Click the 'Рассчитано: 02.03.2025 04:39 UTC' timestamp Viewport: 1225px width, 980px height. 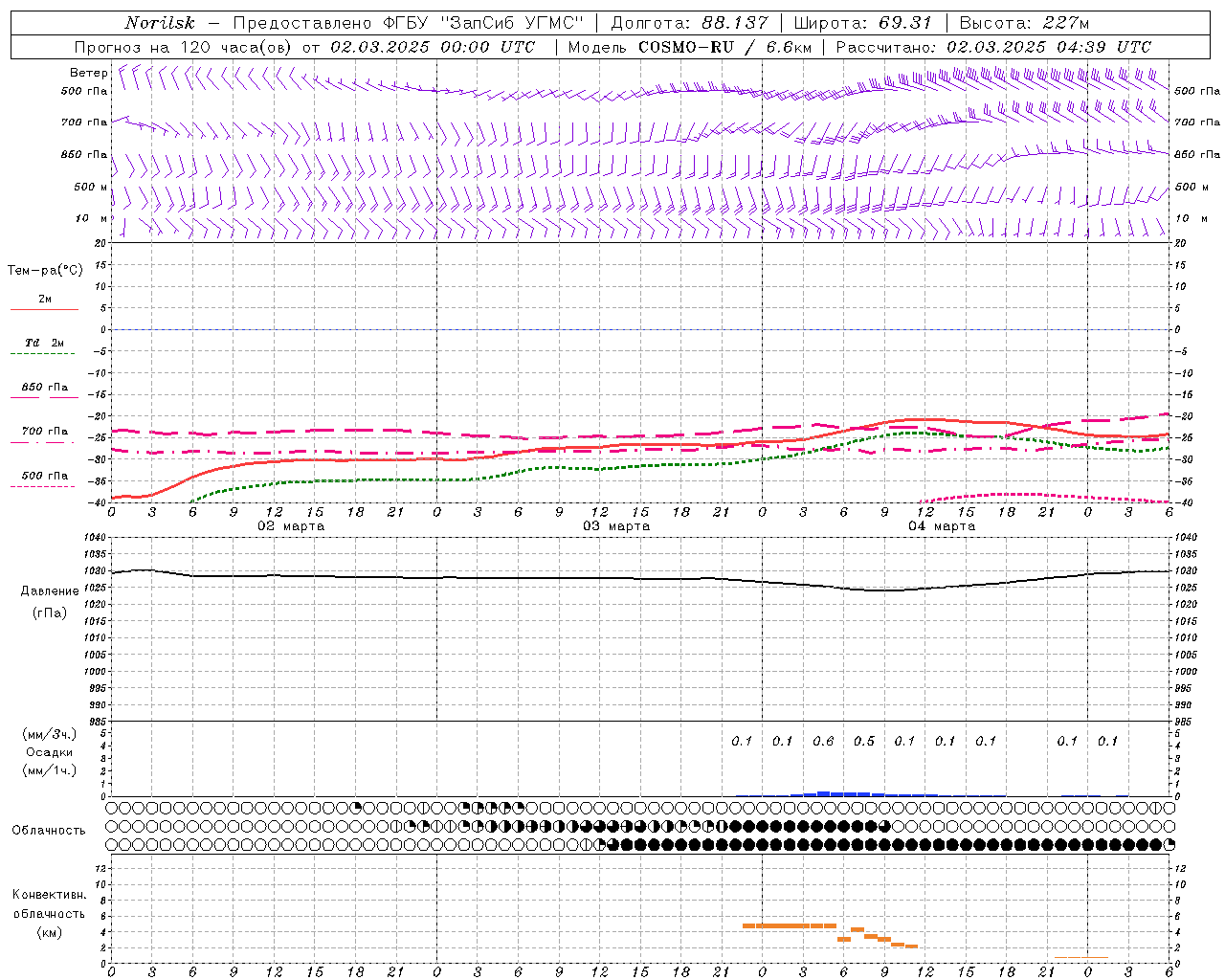coord(993,47)
